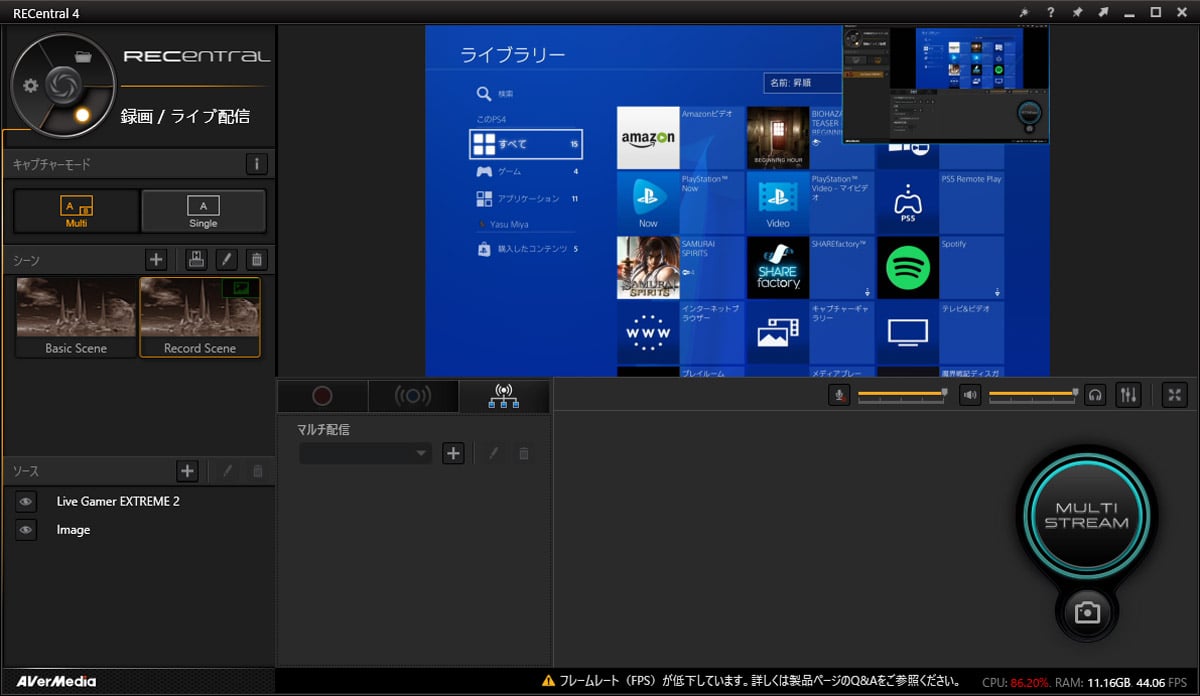Screen dimensions: 1200x696
Task: Select the Image source row
Action: coord(138,530)
